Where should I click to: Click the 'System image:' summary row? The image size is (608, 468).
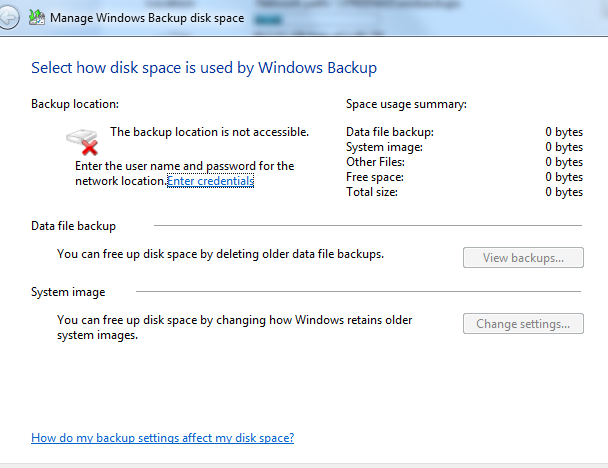[465, 147]
